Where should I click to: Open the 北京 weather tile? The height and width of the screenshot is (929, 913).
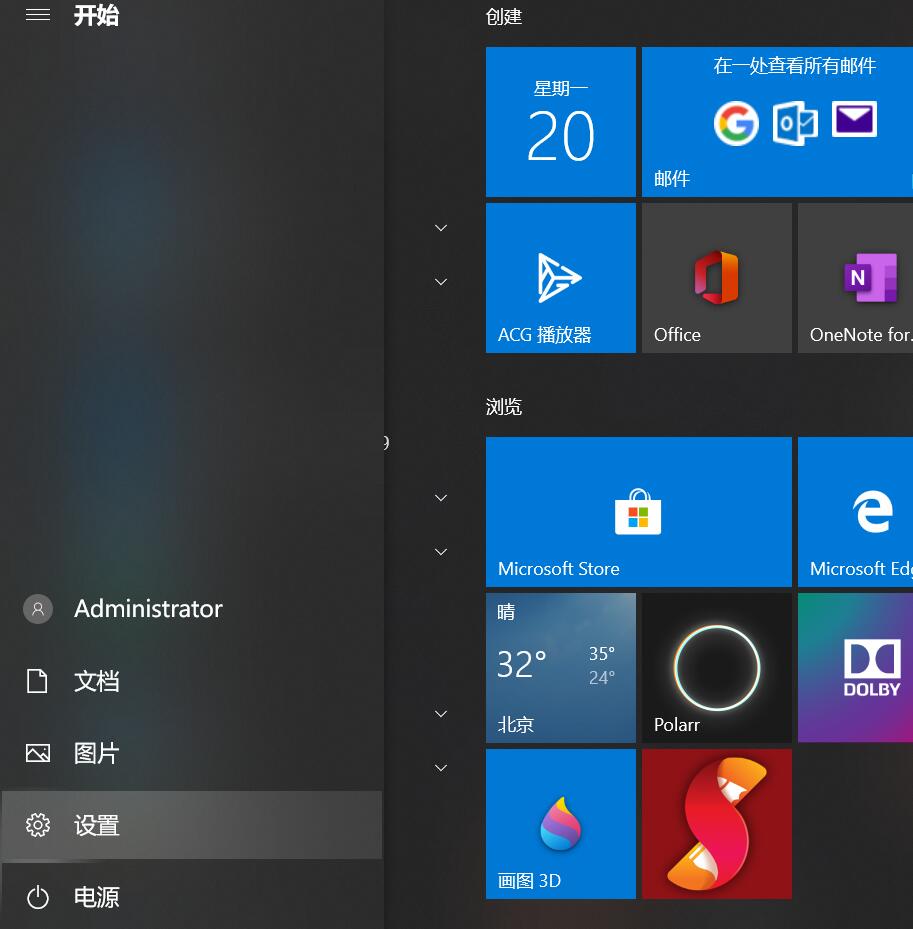click(x=560, y=668)
